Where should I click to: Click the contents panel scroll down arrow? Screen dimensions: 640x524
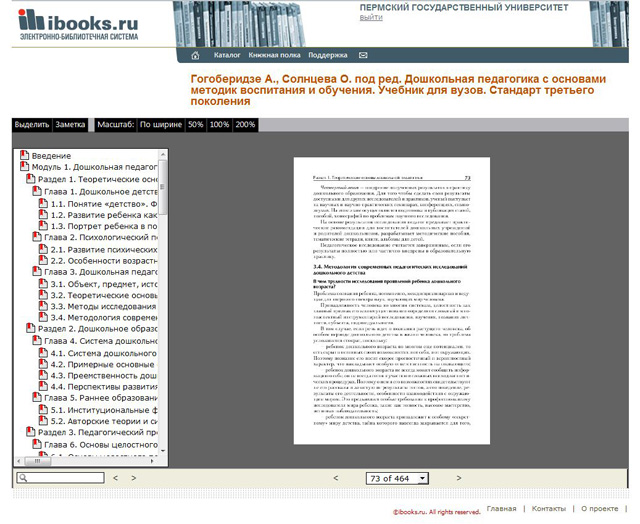tap(163, 451)
